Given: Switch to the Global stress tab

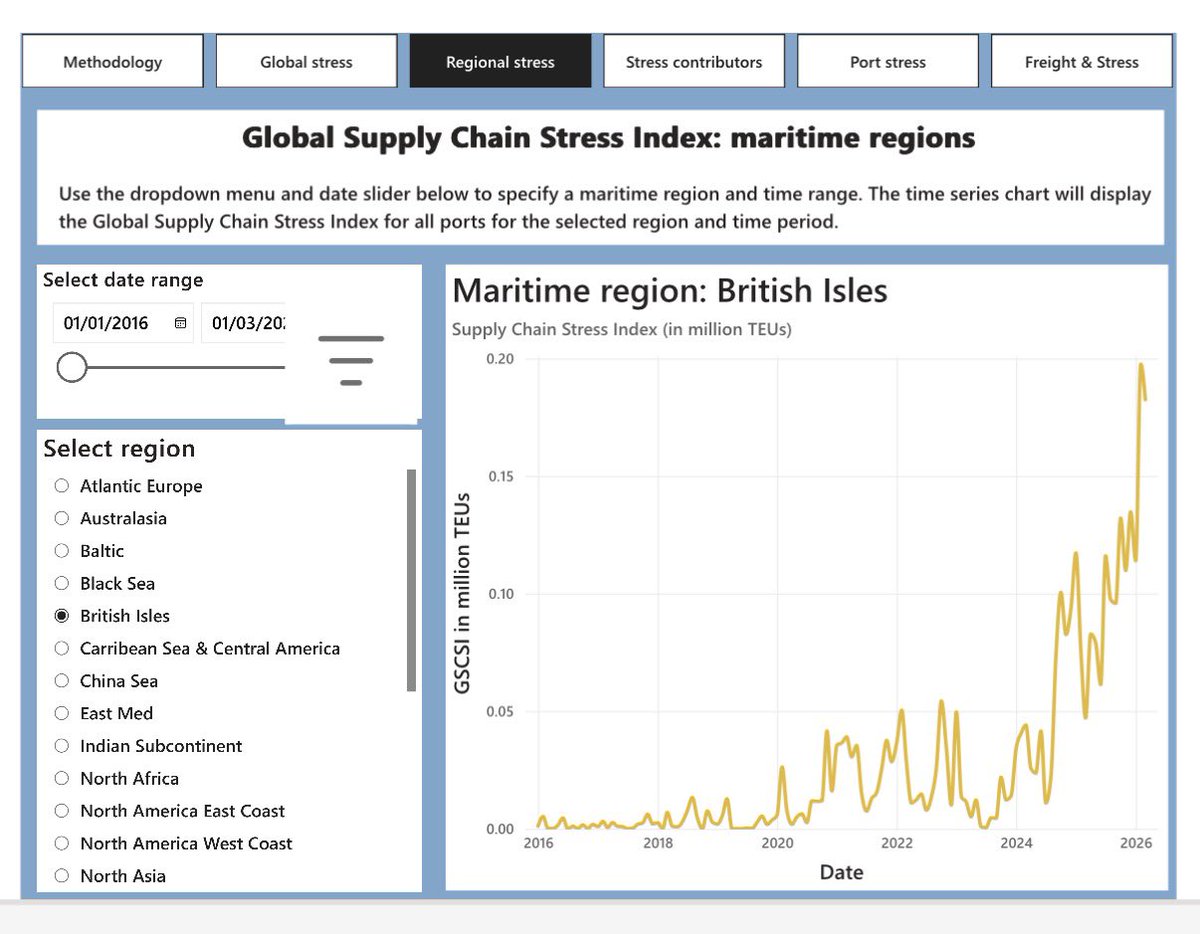Looking at the screenshot, I should coord(306,62).
